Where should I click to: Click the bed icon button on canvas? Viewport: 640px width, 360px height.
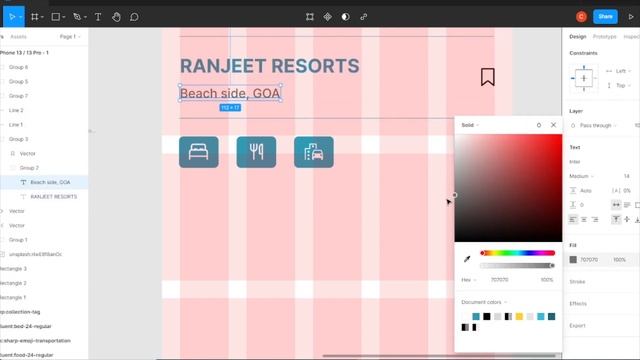(x=199, y=152)
